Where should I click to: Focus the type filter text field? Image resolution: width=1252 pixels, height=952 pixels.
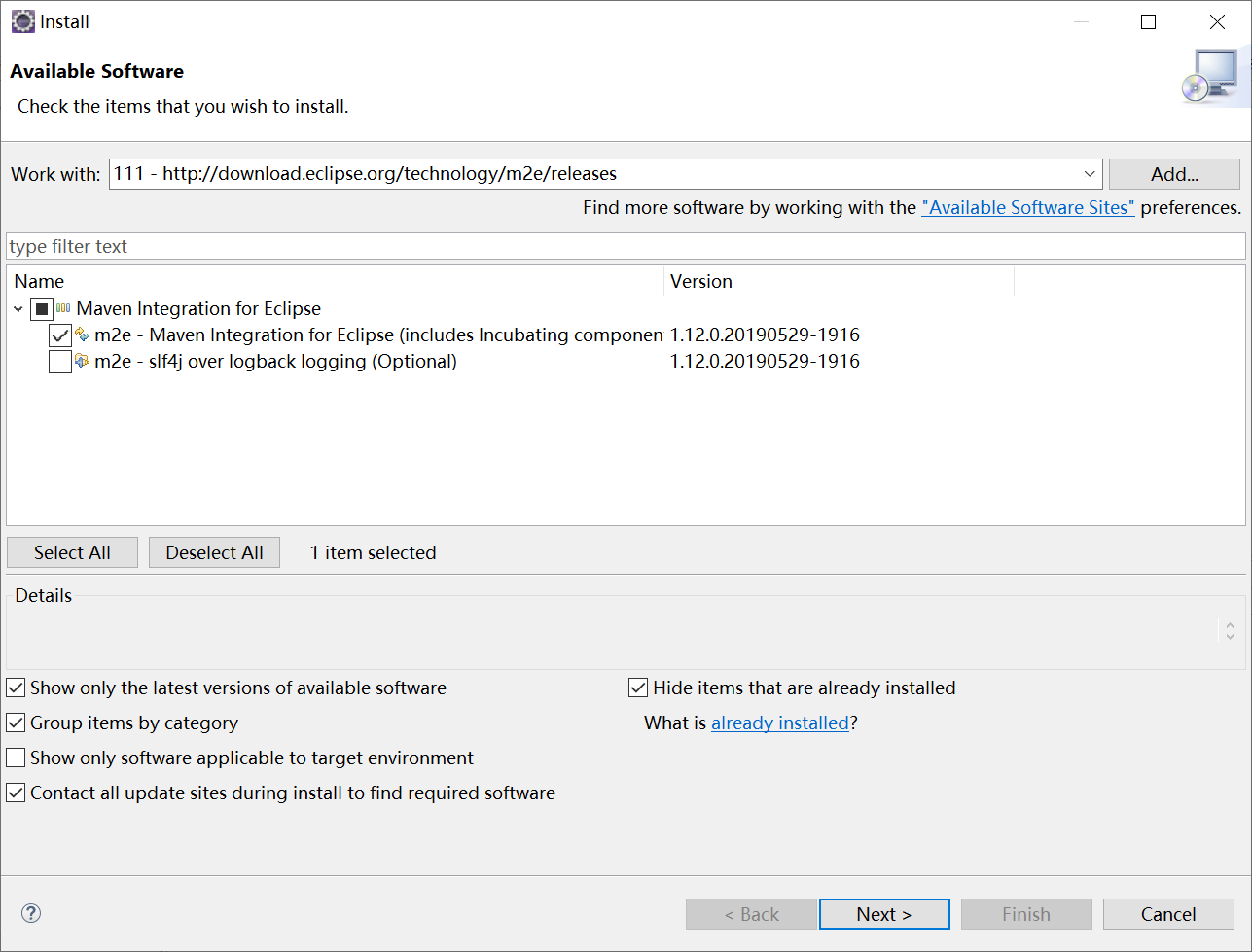626,246
